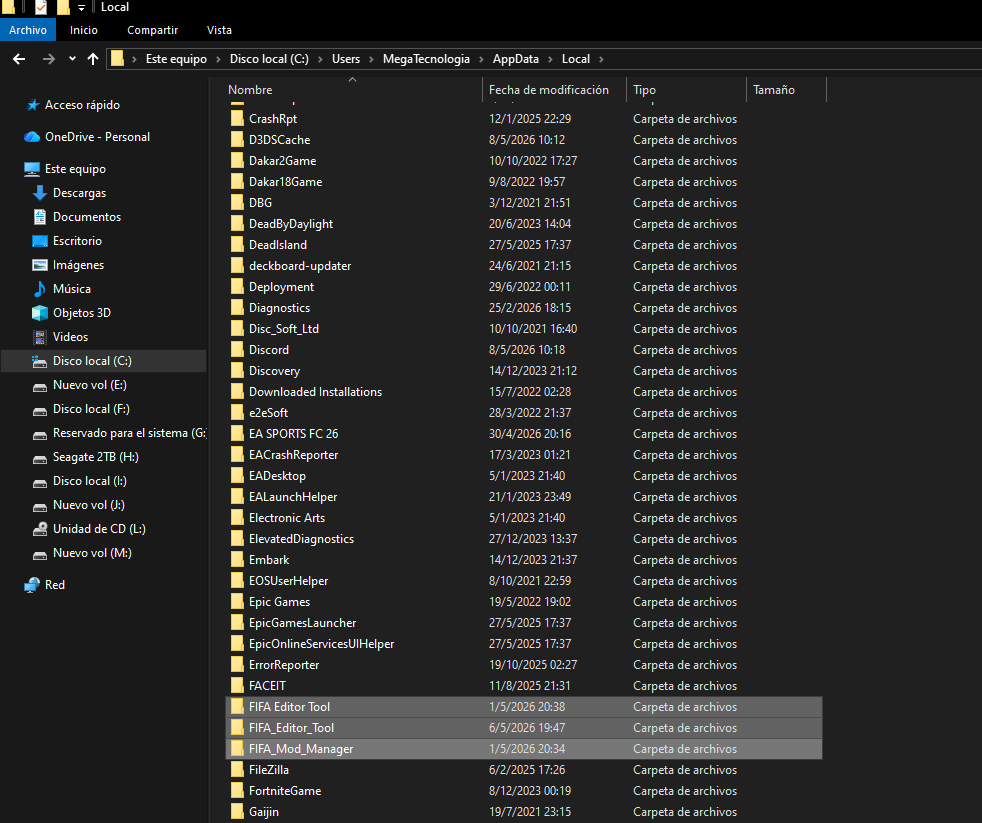
Task: Open Descargas in the sidebar
Action: tap(80, 193)
